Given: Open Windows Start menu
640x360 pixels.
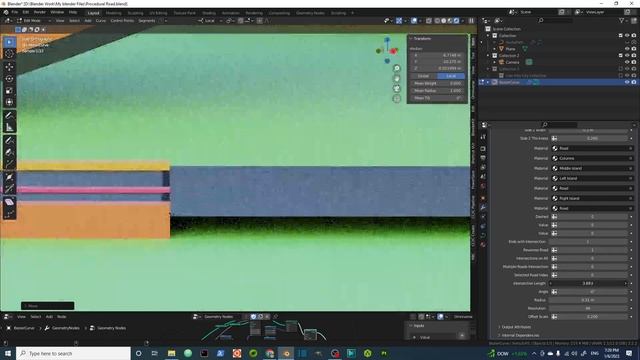Looking at the screenshot, I should tap(7, 353).
